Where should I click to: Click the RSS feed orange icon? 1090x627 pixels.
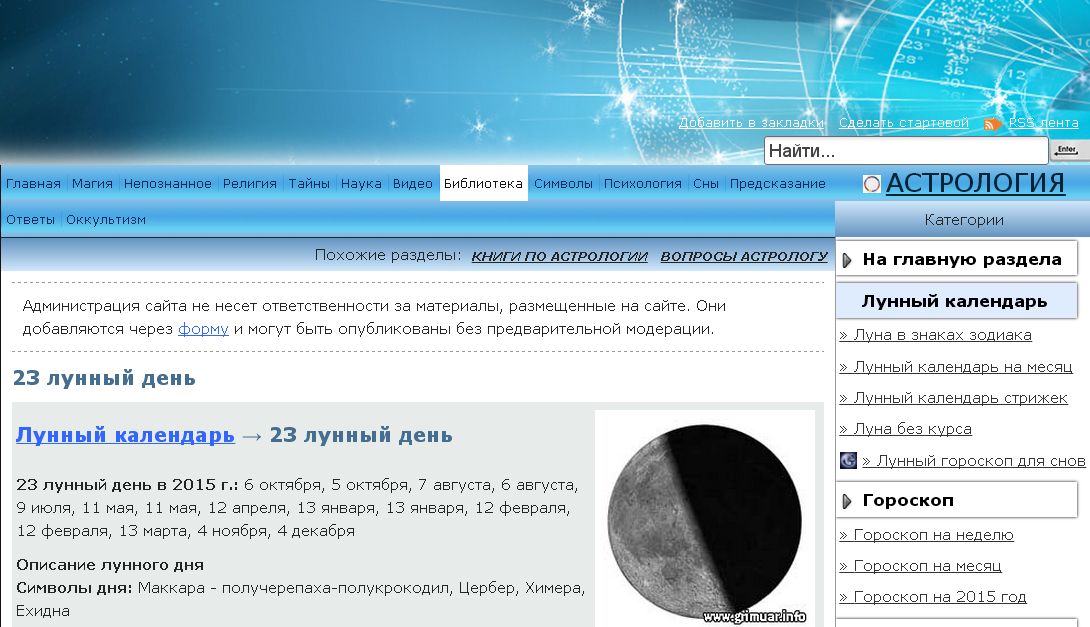[x=993, y=124]
